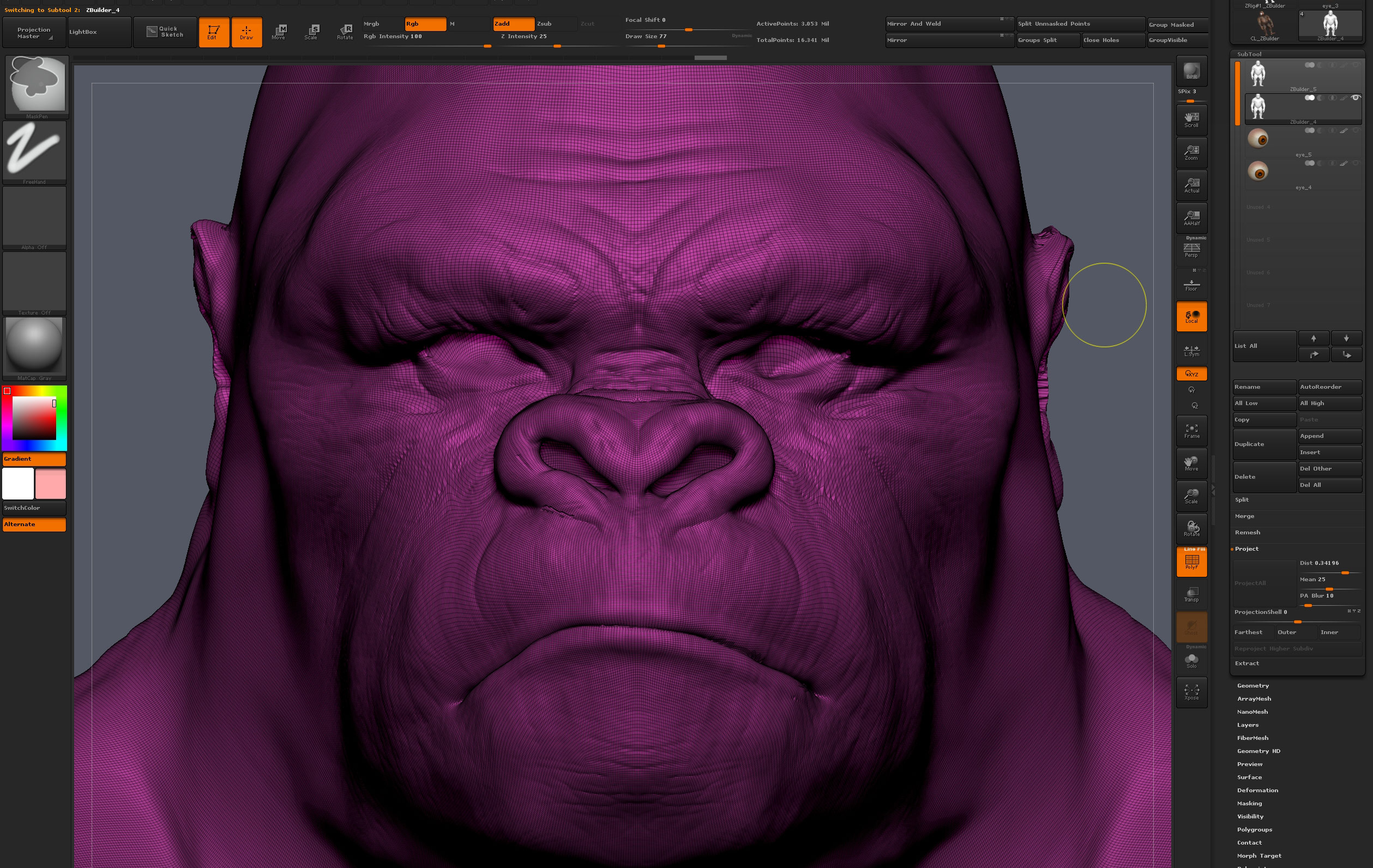Click the SwitchColor button
1373x868 pixels.
[x=34, y=508]
